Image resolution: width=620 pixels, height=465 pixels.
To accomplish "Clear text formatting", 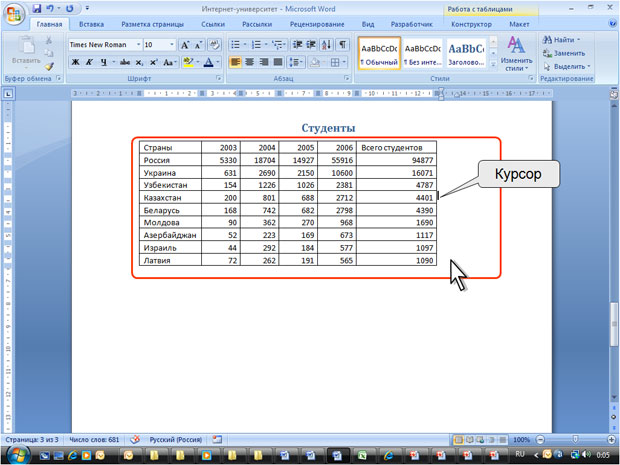I will click(x=214, y=45).
